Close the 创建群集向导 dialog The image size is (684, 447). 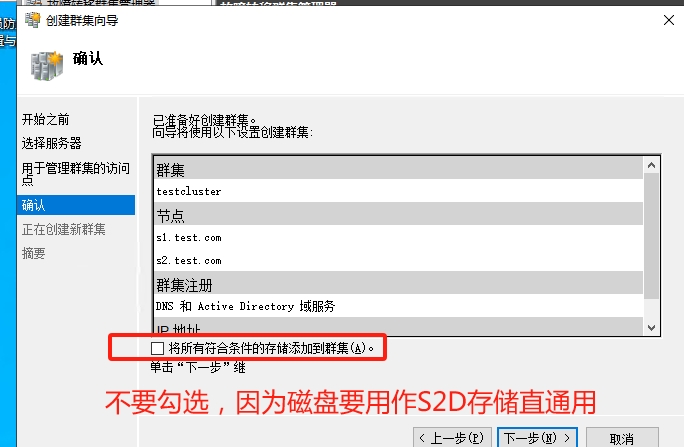coord(669,20)
